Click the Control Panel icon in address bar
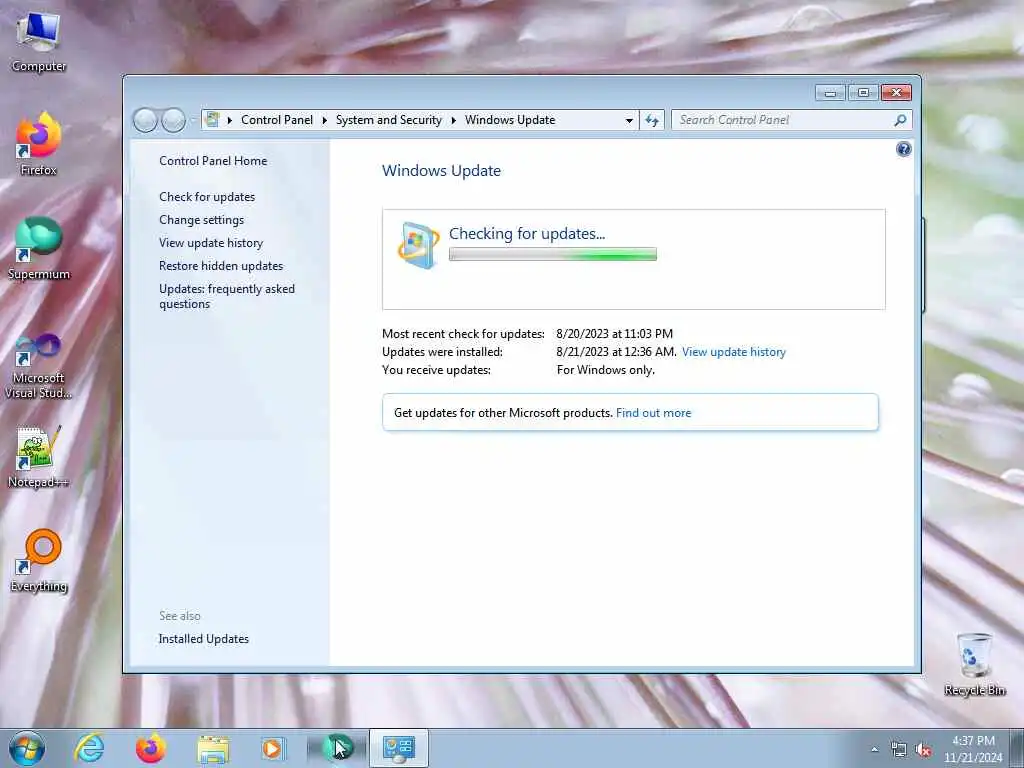 (212, 120)
